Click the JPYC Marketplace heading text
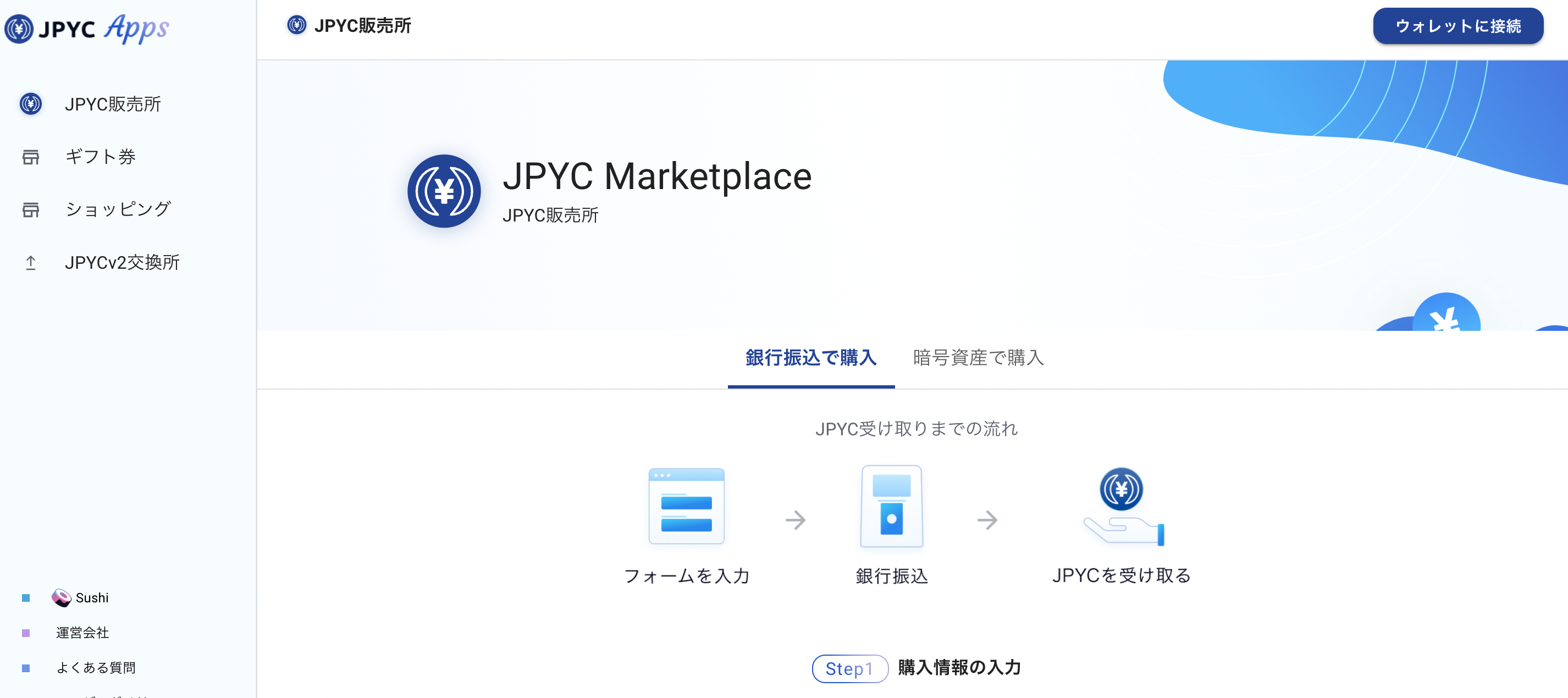Viewport: 1568px width, 698px height. (x=657, y=176)
